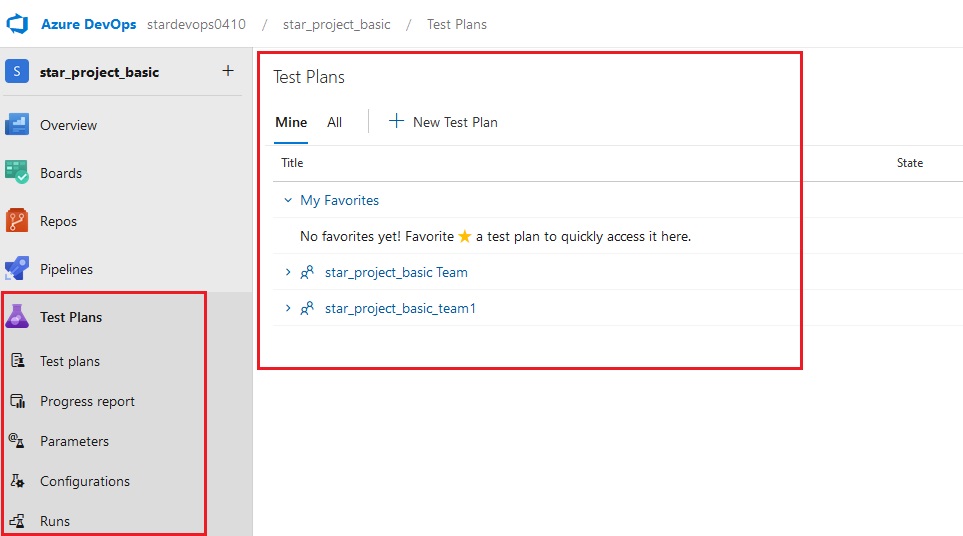
Task: Open the Parameters icon in sidebar
Action: tap(17, 441)
